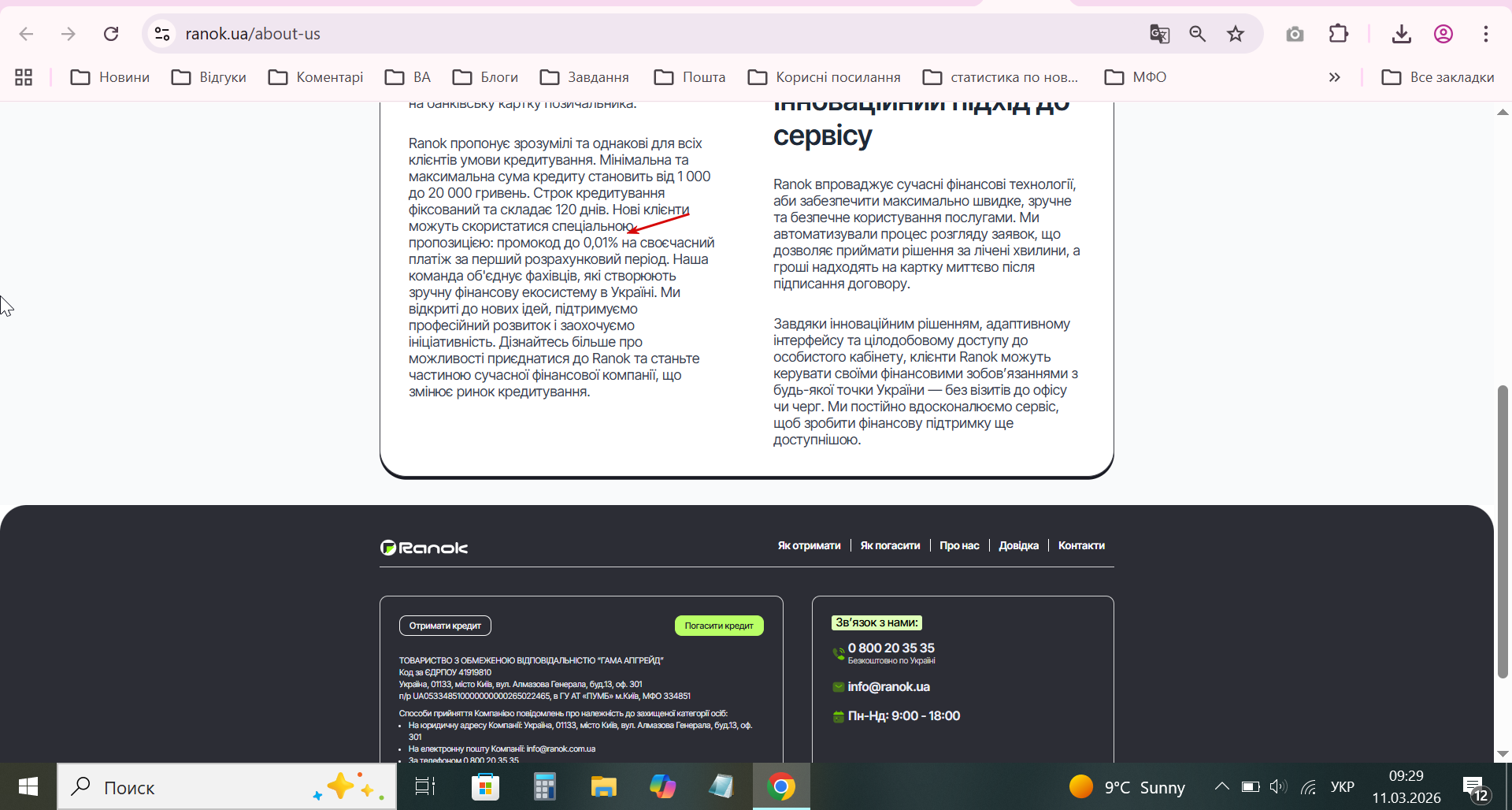Click the camera screenshot extension icon
Screen dimensions: 1512x810
tap(1295, 34)
